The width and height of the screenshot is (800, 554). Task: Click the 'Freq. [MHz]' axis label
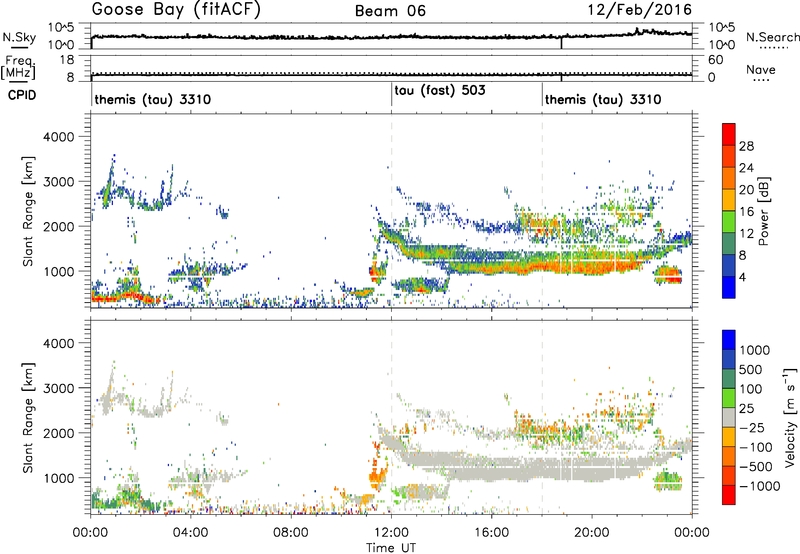click(x=18, y=68)
